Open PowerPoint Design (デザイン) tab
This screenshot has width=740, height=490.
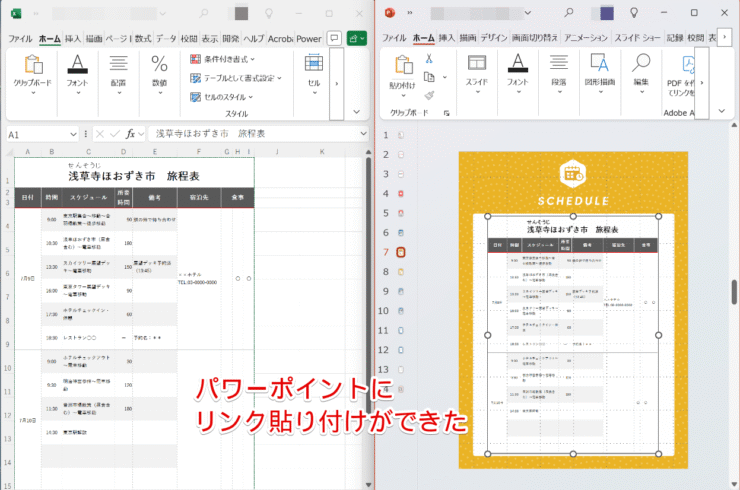[x=494, y=38]
